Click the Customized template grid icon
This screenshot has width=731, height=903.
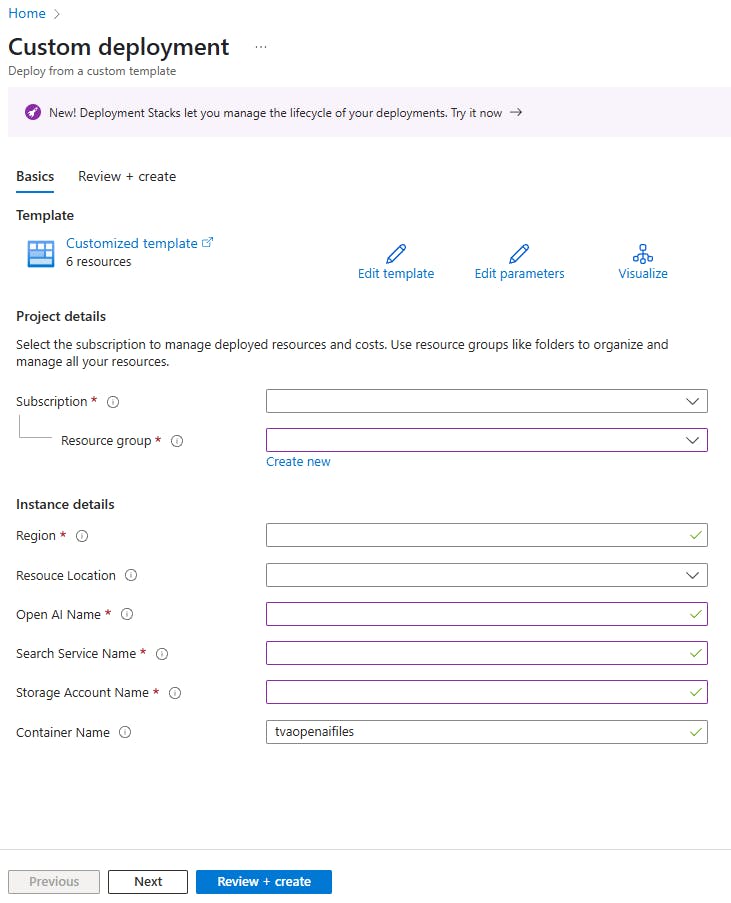pyautogui.click(x=41, y=253)
